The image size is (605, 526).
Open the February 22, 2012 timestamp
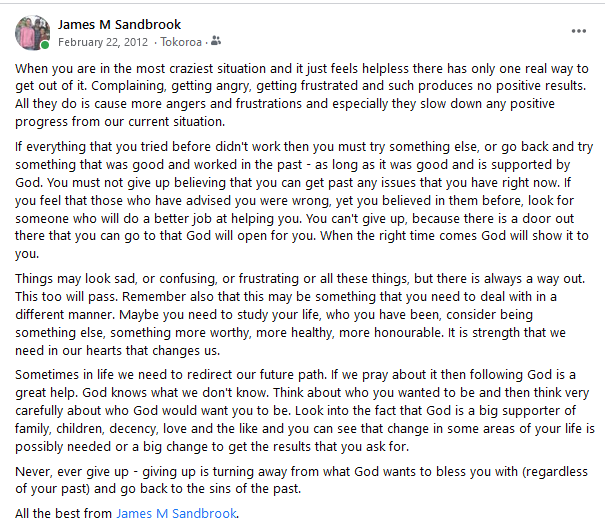click(103, 42)
